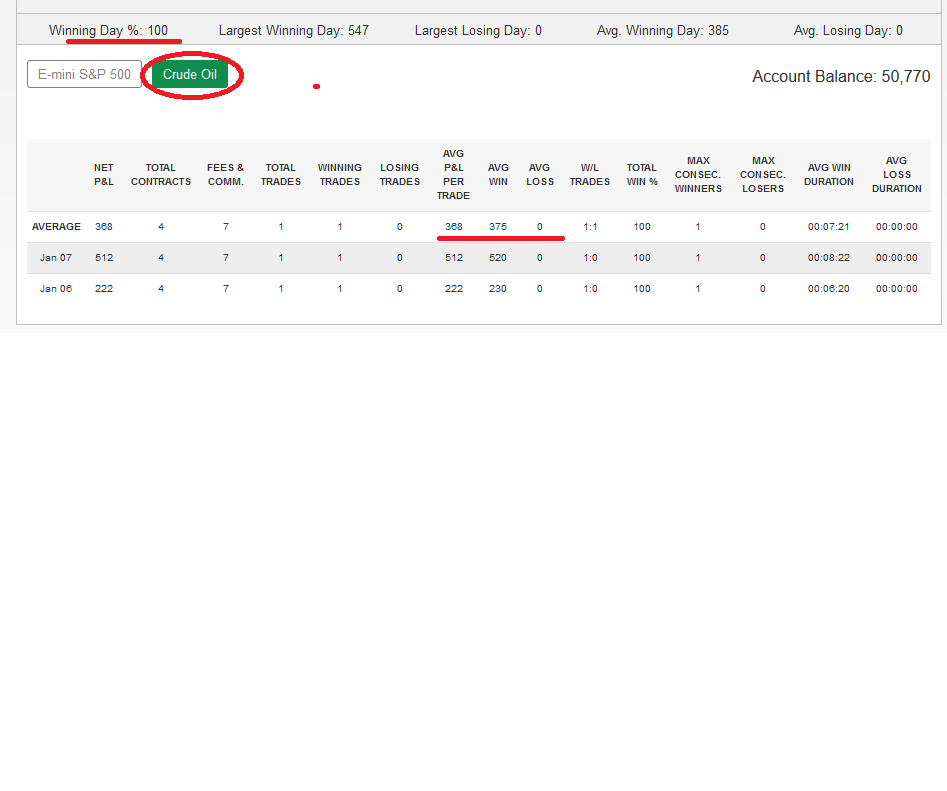Click Avg P&L per trade 222 for Jan 06
The height and width of the screenshot is (791, 947).
point(454,289)
